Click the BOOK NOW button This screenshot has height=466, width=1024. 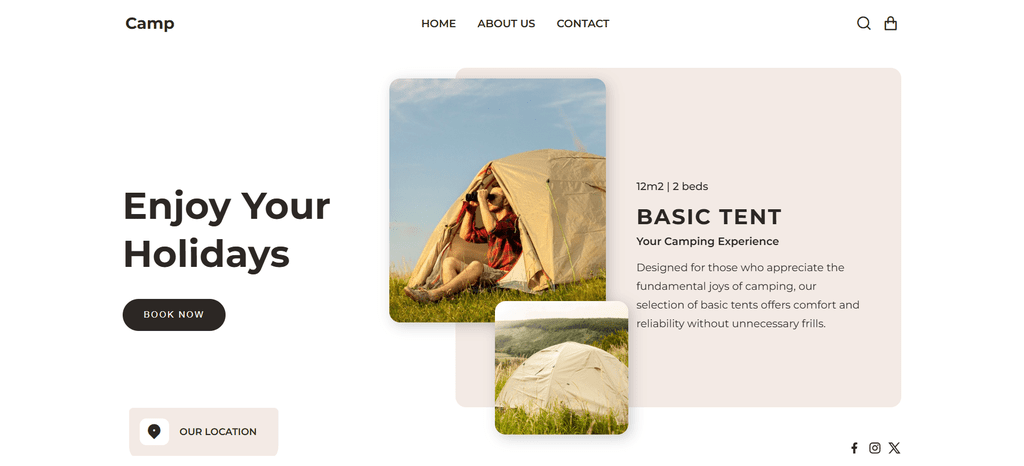(x=174, y=315)
